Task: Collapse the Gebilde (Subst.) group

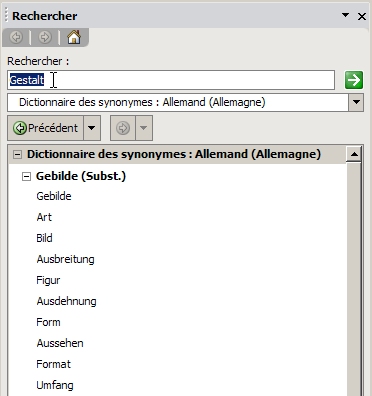Action: click(26, 176)
